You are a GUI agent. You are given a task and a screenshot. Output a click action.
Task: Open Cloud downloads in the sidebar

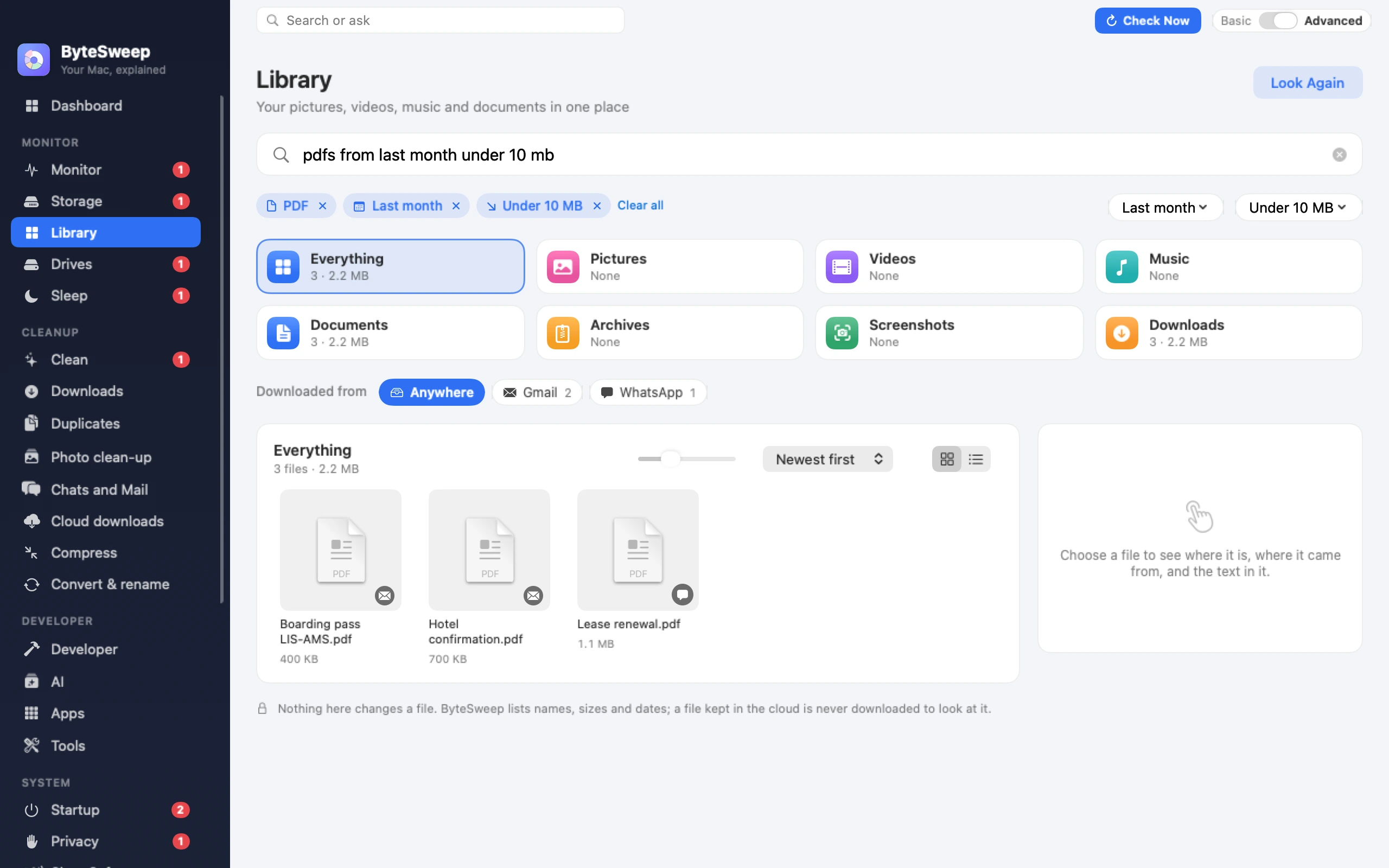pyautogui.click(x=106, y=521)
